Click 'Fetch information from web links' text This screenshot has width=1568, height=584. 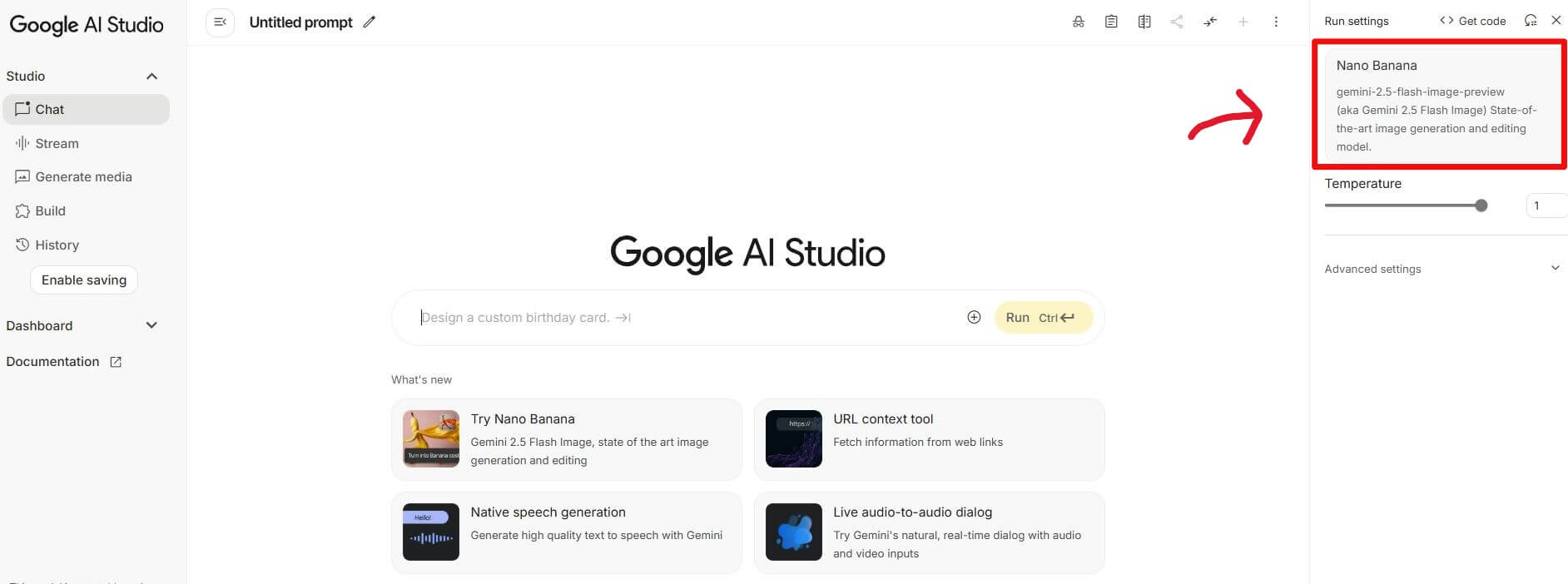(918, 442)
